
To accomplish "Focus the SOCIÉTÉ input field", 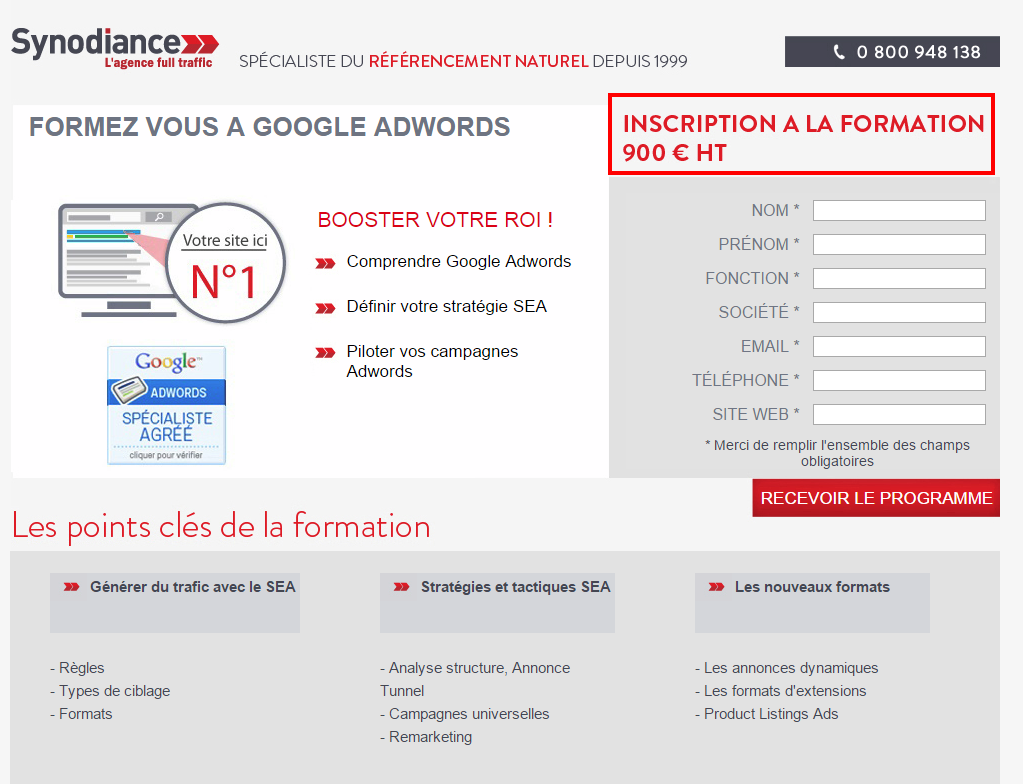I will pyautogui.click(x=899, y=312).
